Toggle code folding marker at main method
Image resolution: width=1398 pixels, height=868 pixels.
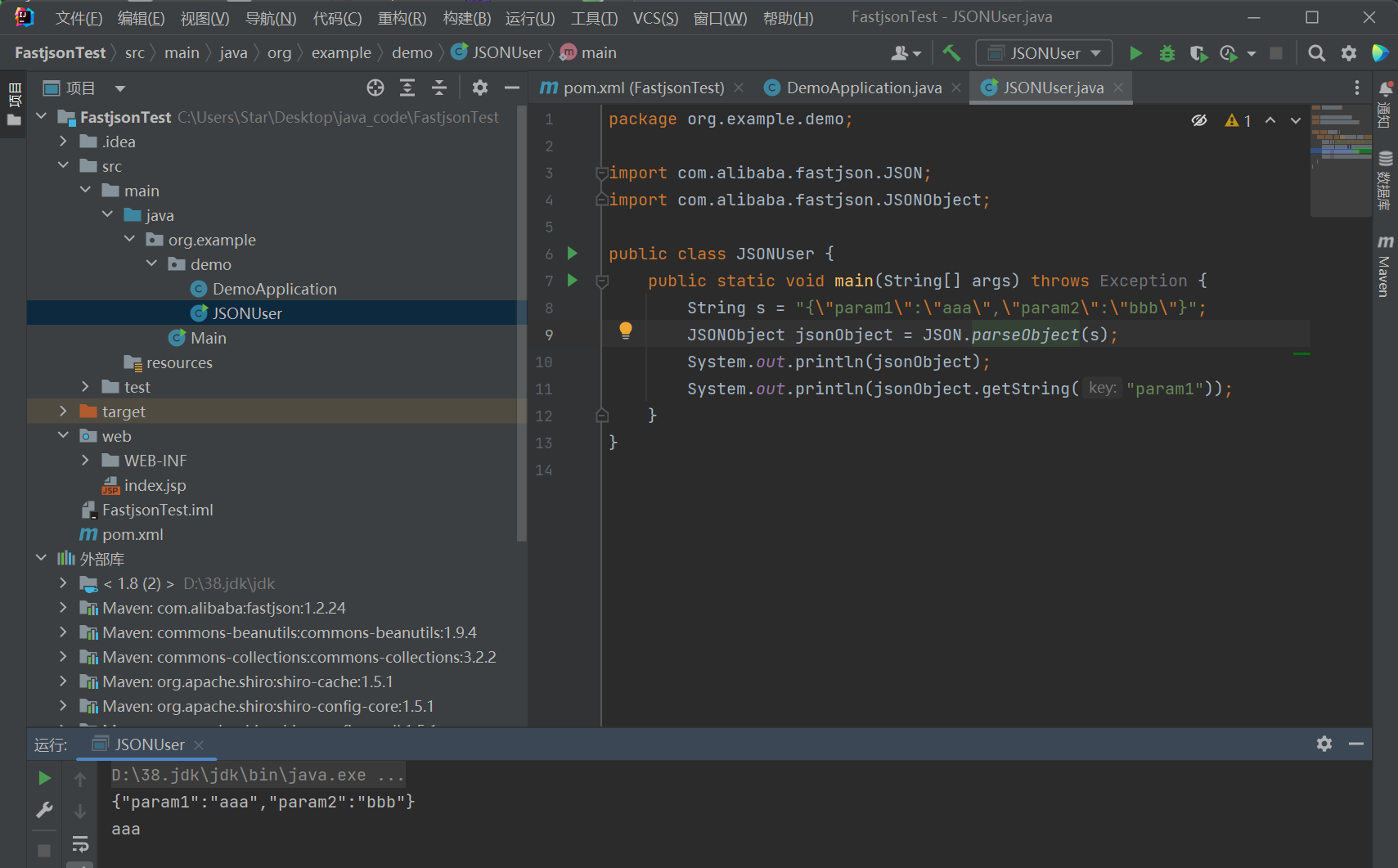click(x=602, y=281)
